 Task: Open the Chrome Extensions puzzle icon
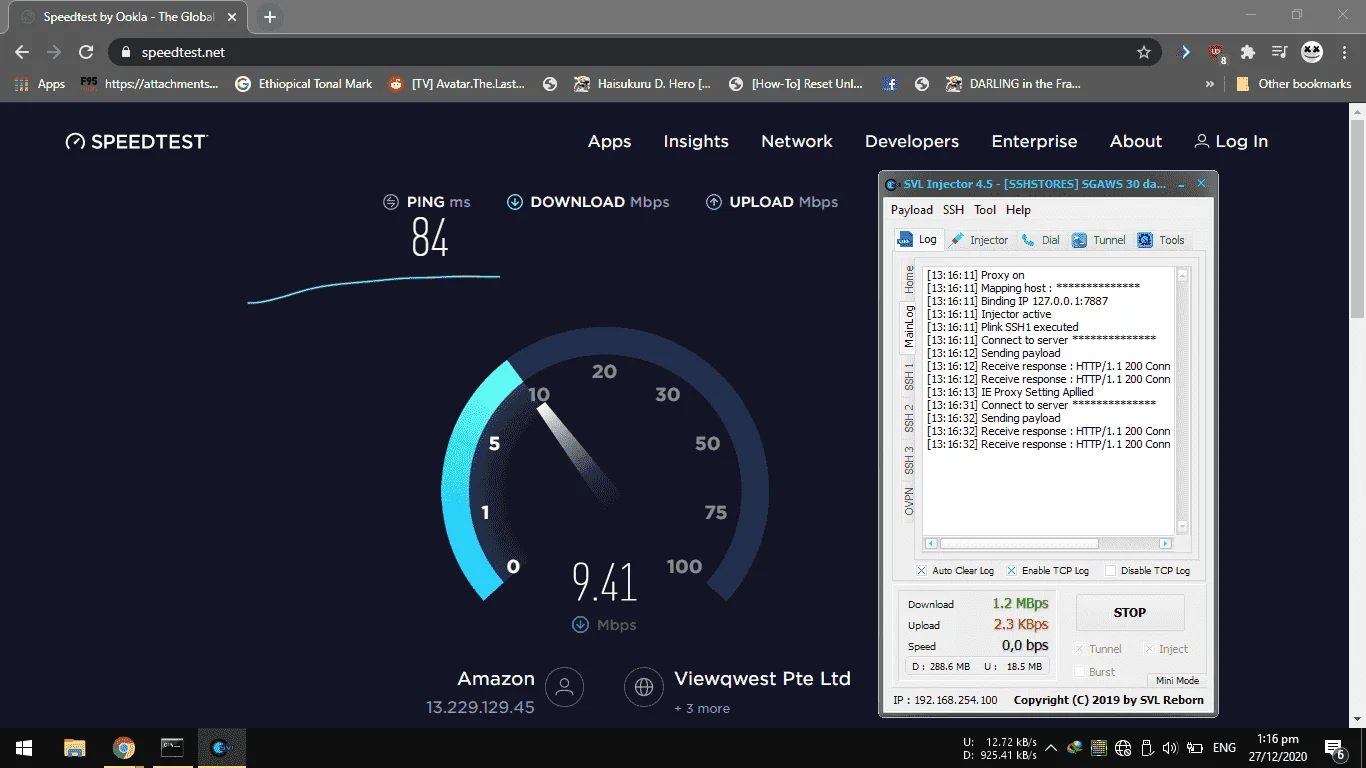[x=1248, y=52]
